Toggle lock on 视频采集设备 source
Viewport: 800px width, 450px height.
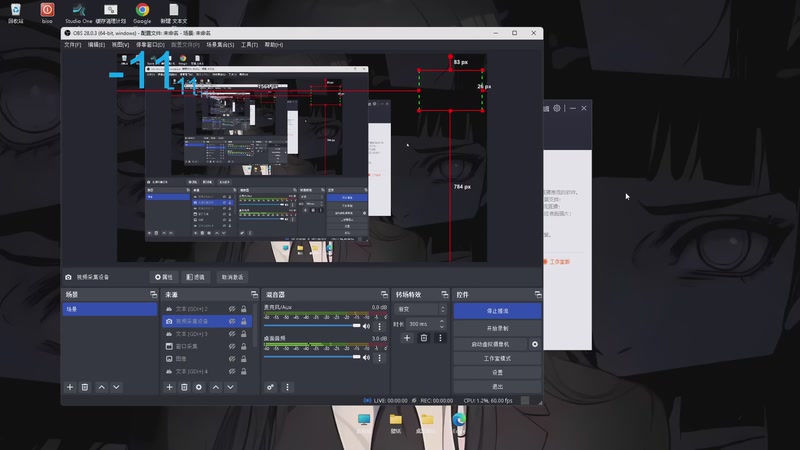pos(243,321)
